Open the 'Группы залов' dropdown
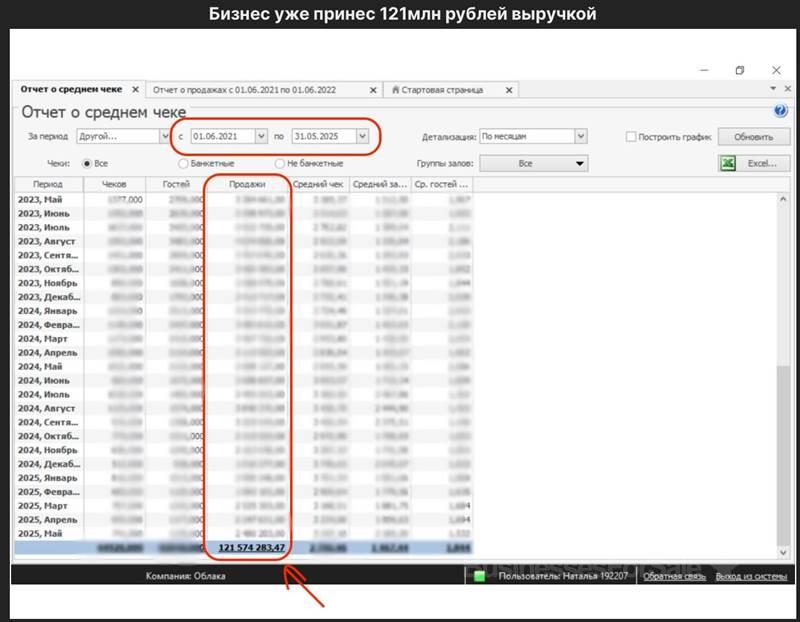Screen dimensions: 800x622 579,163
